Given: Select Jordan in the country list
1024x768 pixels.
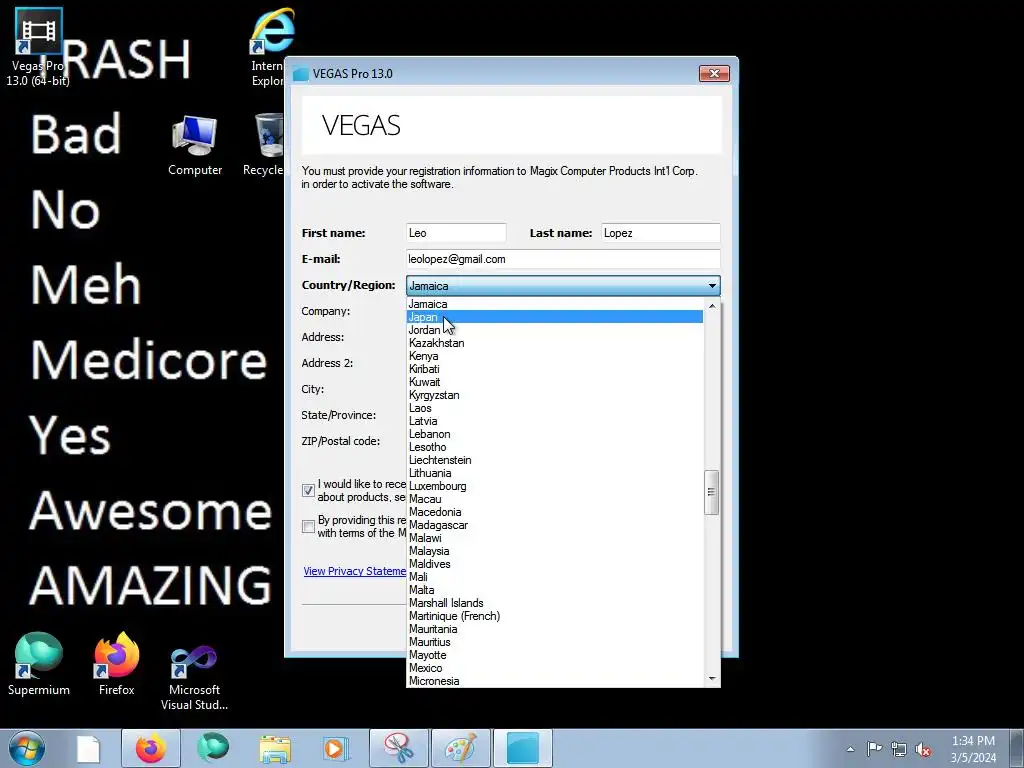Looking at the screenshot, I should pos(554,330).
